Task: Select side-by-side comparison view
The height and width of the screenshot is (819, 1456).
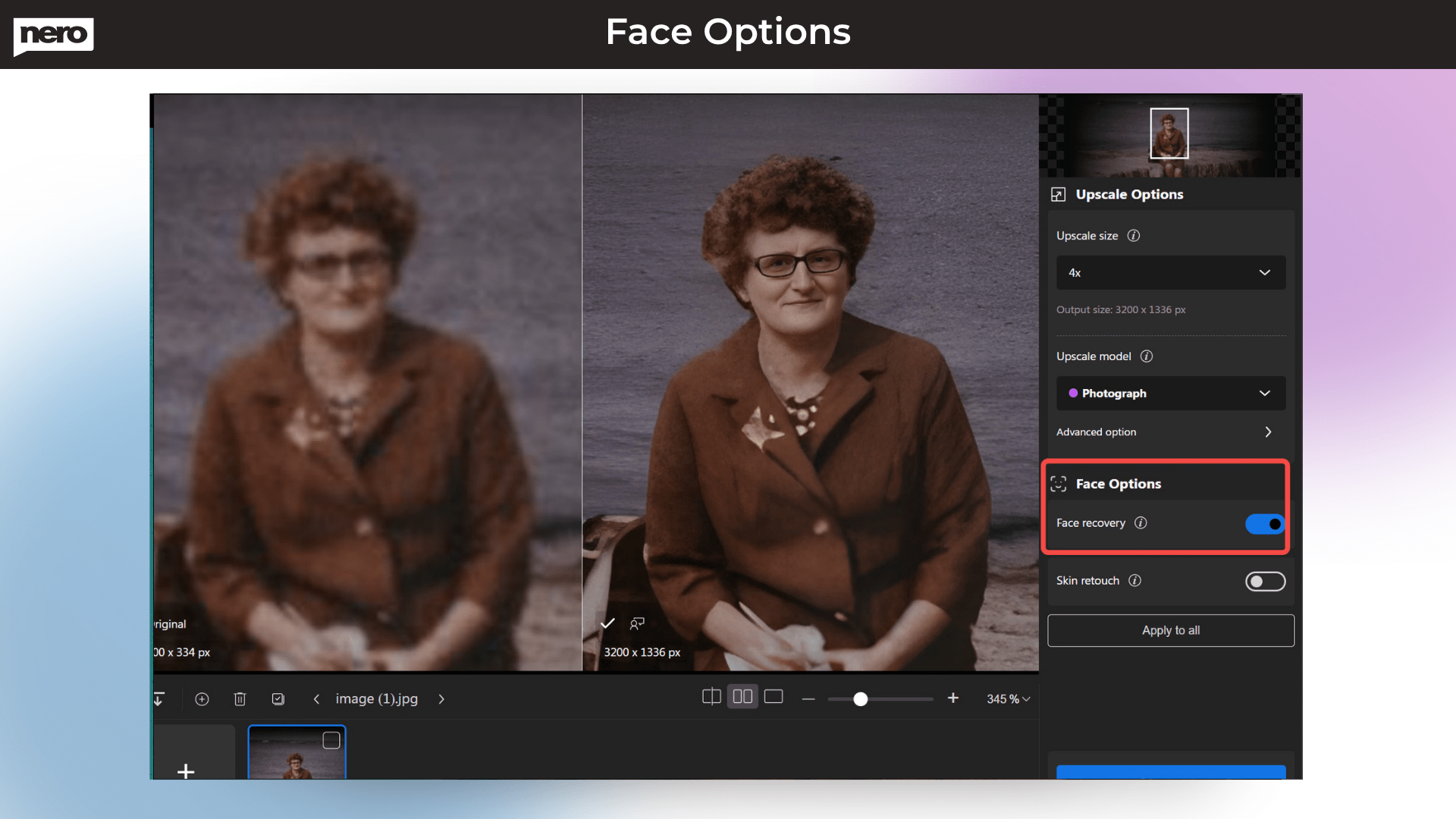Action: click(x=742, y=696)
